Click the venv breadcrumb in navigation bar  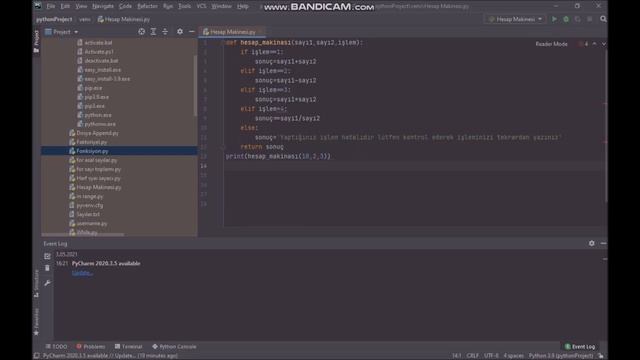(x=85, y=19)
